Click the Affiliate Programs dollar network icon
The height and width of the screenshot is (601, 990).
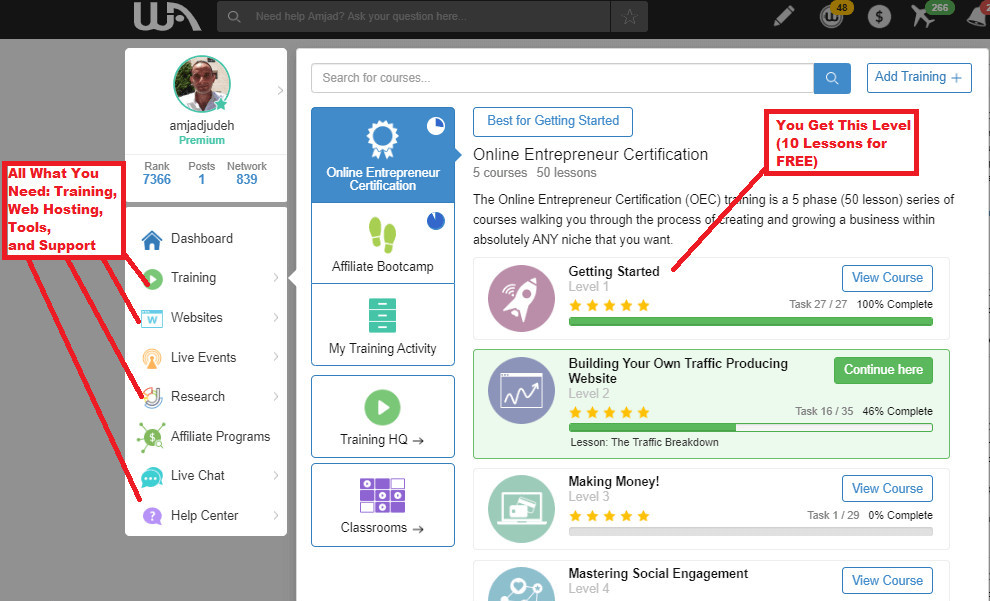pos(152,437)
